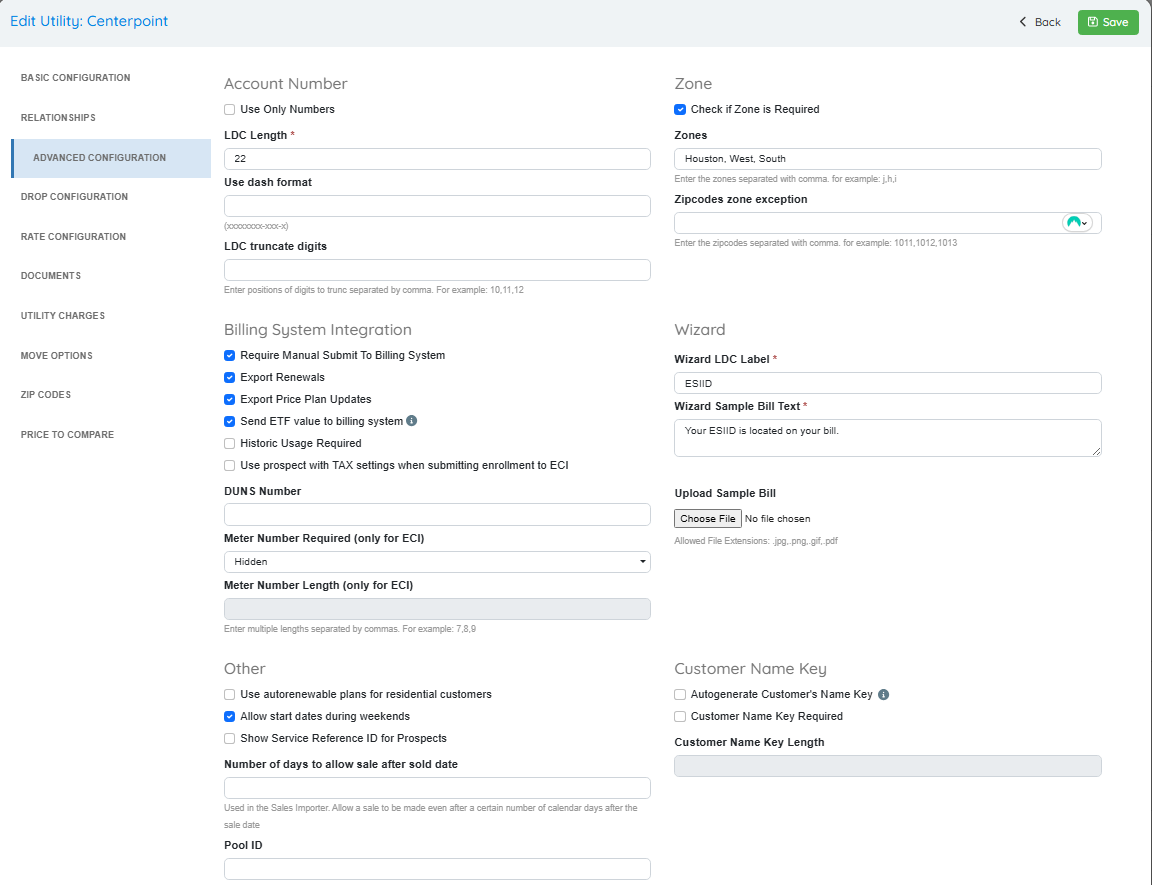Click the Account Number heading
The height and width of the screenshot is (885, 1152).
pyautogui.click(x=286, y=84)
